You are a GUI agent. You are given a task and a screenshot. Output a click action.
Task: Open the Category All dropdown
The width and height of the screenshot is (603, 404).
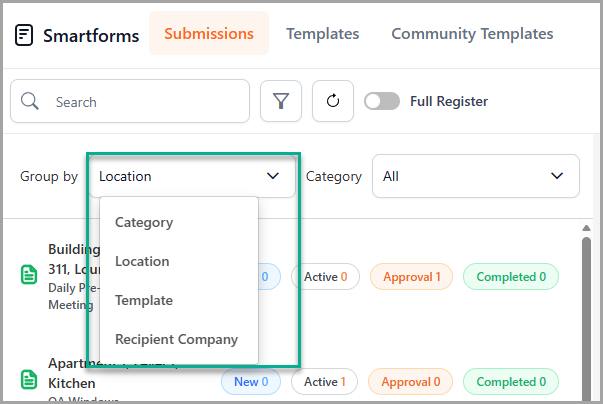pyautogui.click(x=475, y=176)
